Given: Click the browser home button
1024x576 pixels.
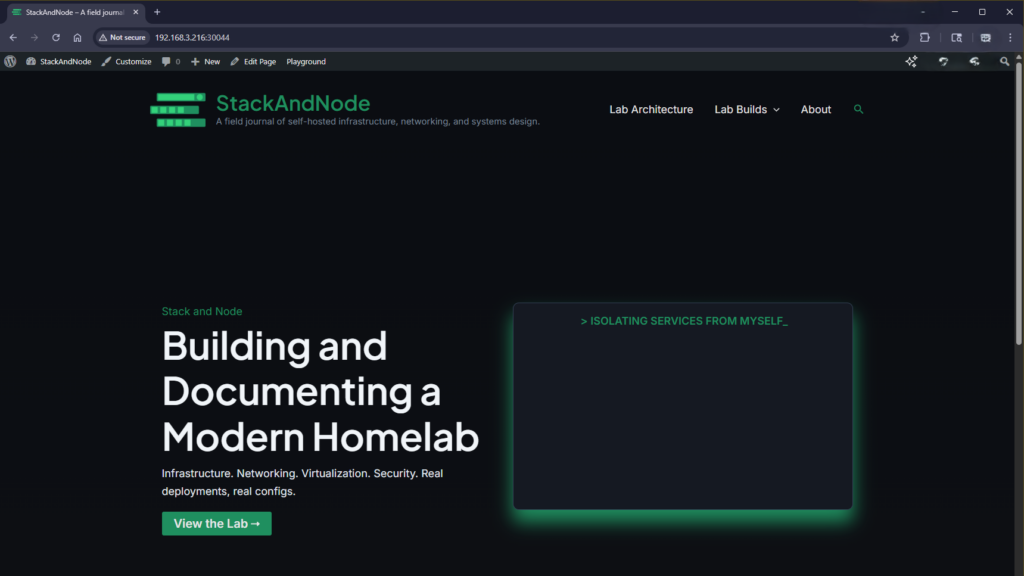Looking at the screenshot, I should click(77, 37).
